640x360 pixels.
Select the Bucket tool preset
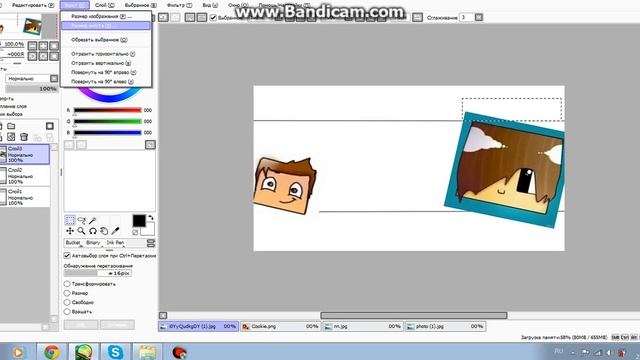73,243
